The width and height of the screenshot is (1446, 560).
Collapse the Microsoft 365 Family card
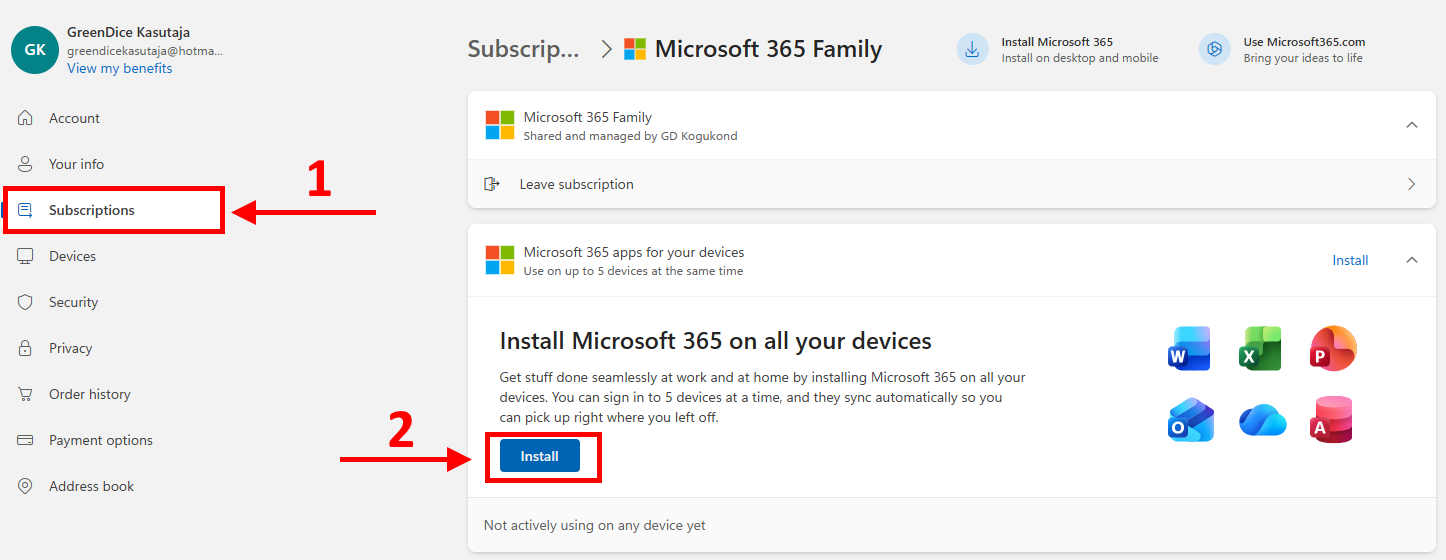[1412, 125]
